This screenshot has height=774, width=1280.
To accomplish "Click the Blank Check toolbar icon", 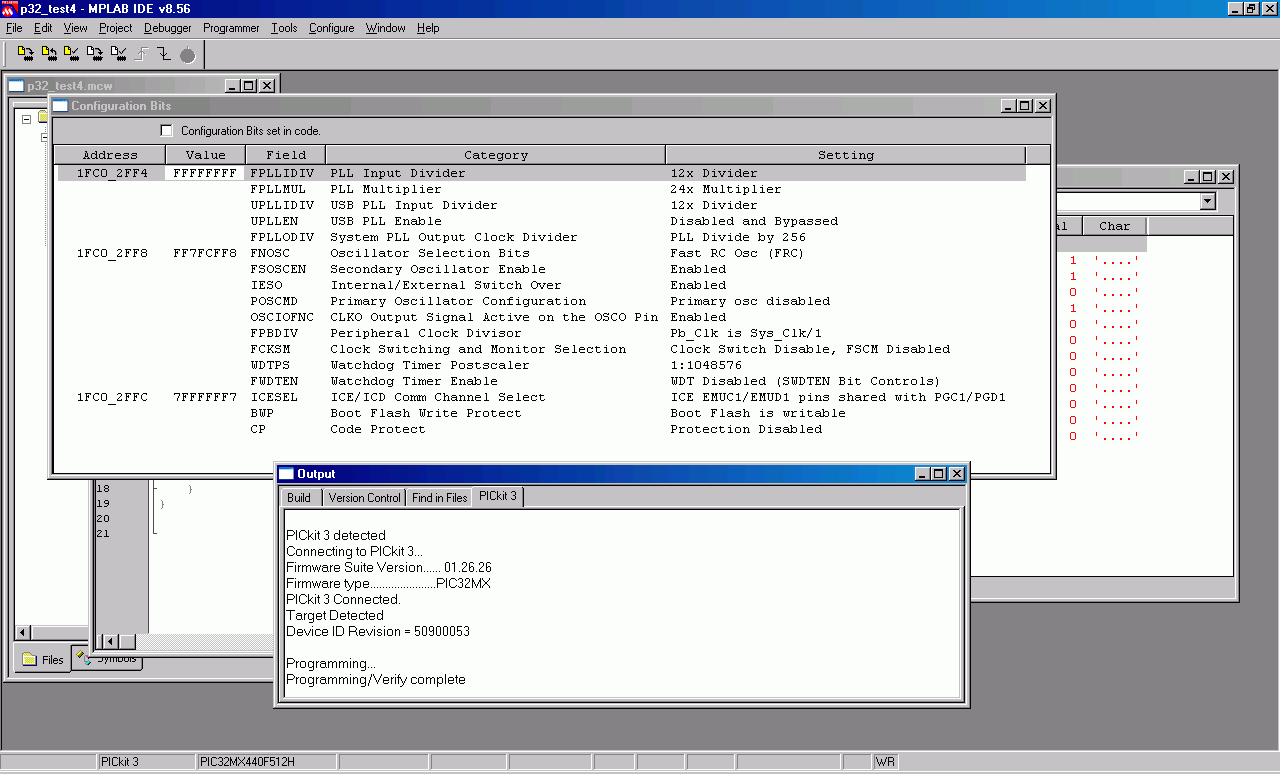I will tap(118, 53).
